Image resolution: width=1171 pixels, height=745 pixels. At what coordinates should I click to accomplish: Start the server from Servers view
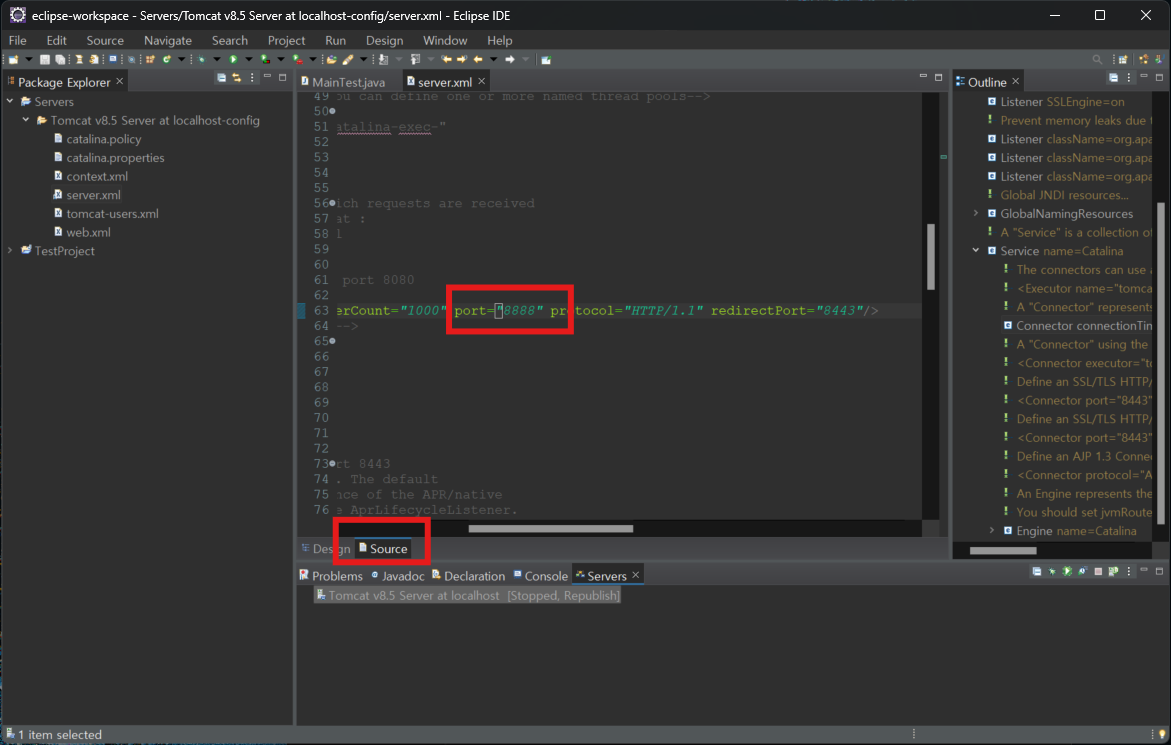(1067, 571)
